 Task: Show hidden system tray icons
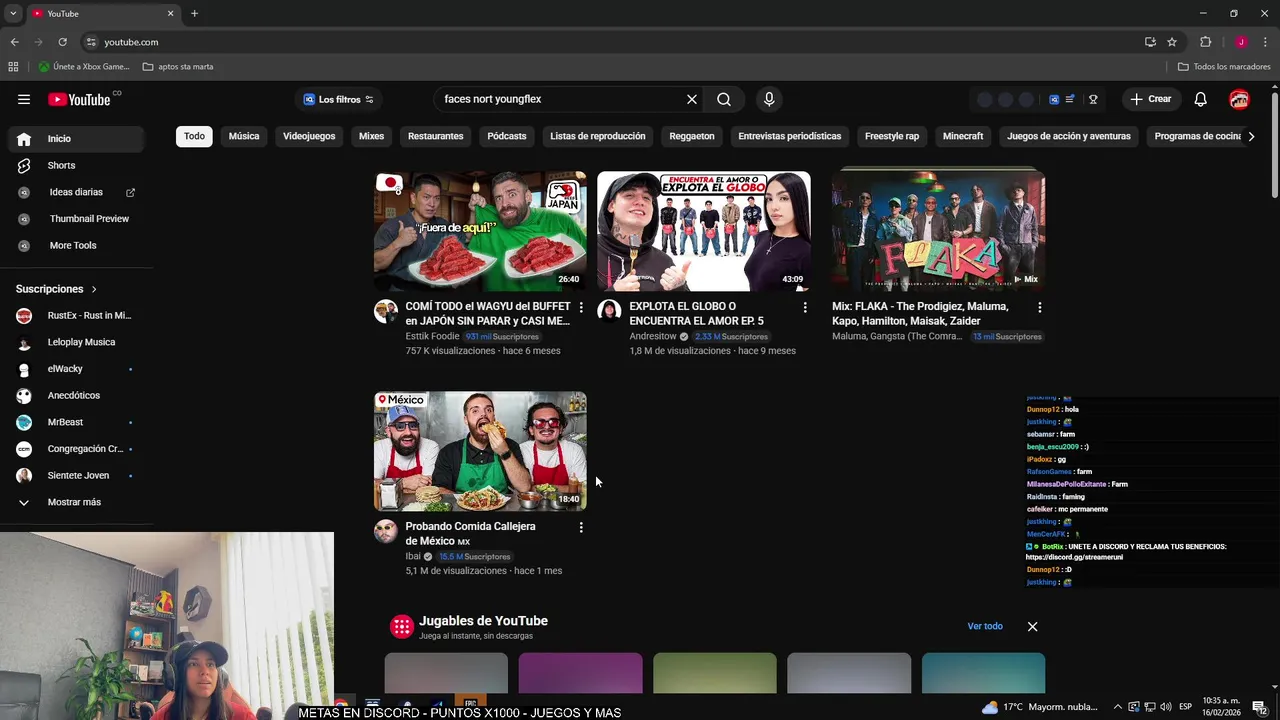point(1117,707)
